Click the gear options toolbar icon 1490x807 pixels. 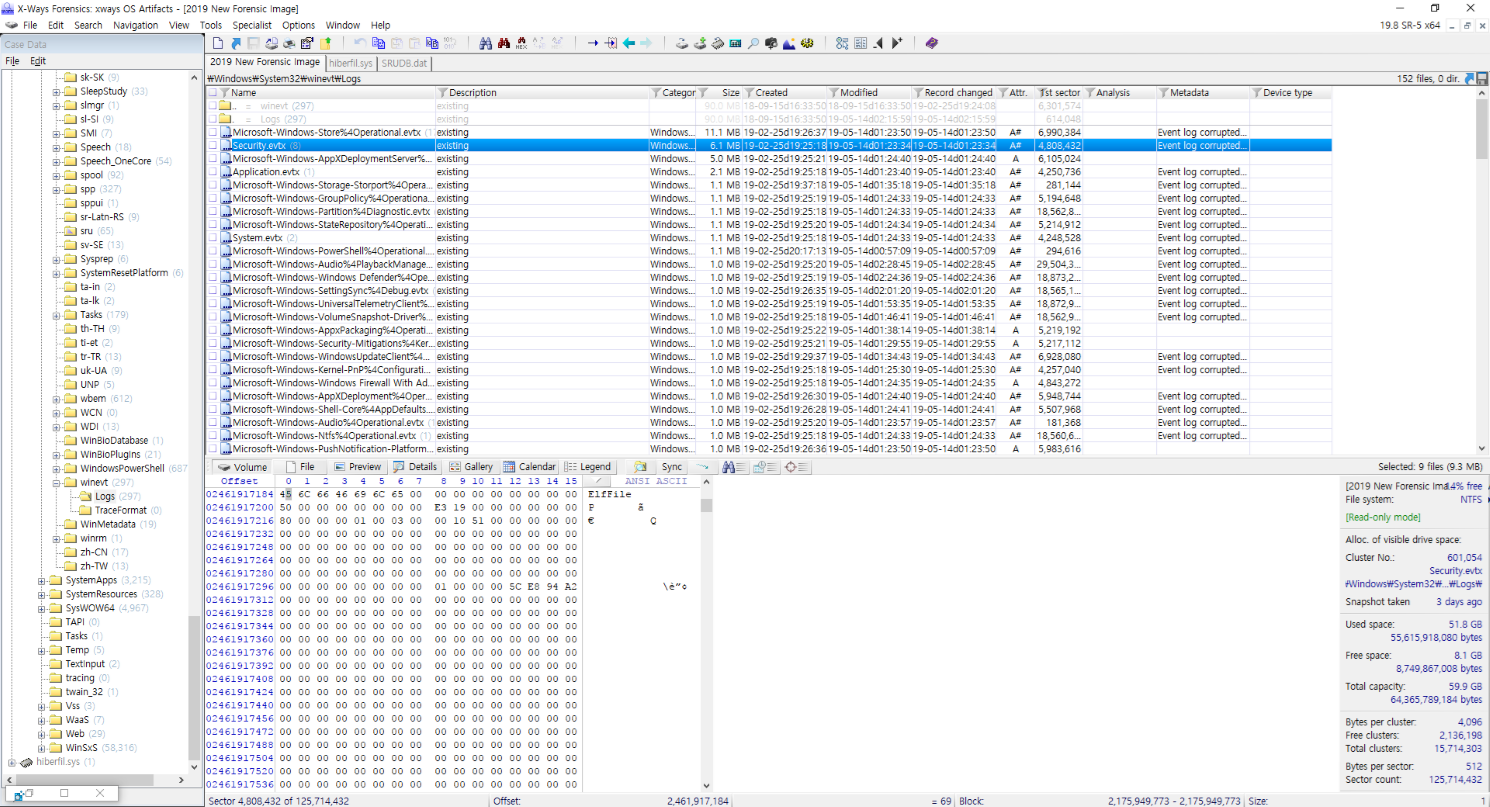tap(806, 43)
